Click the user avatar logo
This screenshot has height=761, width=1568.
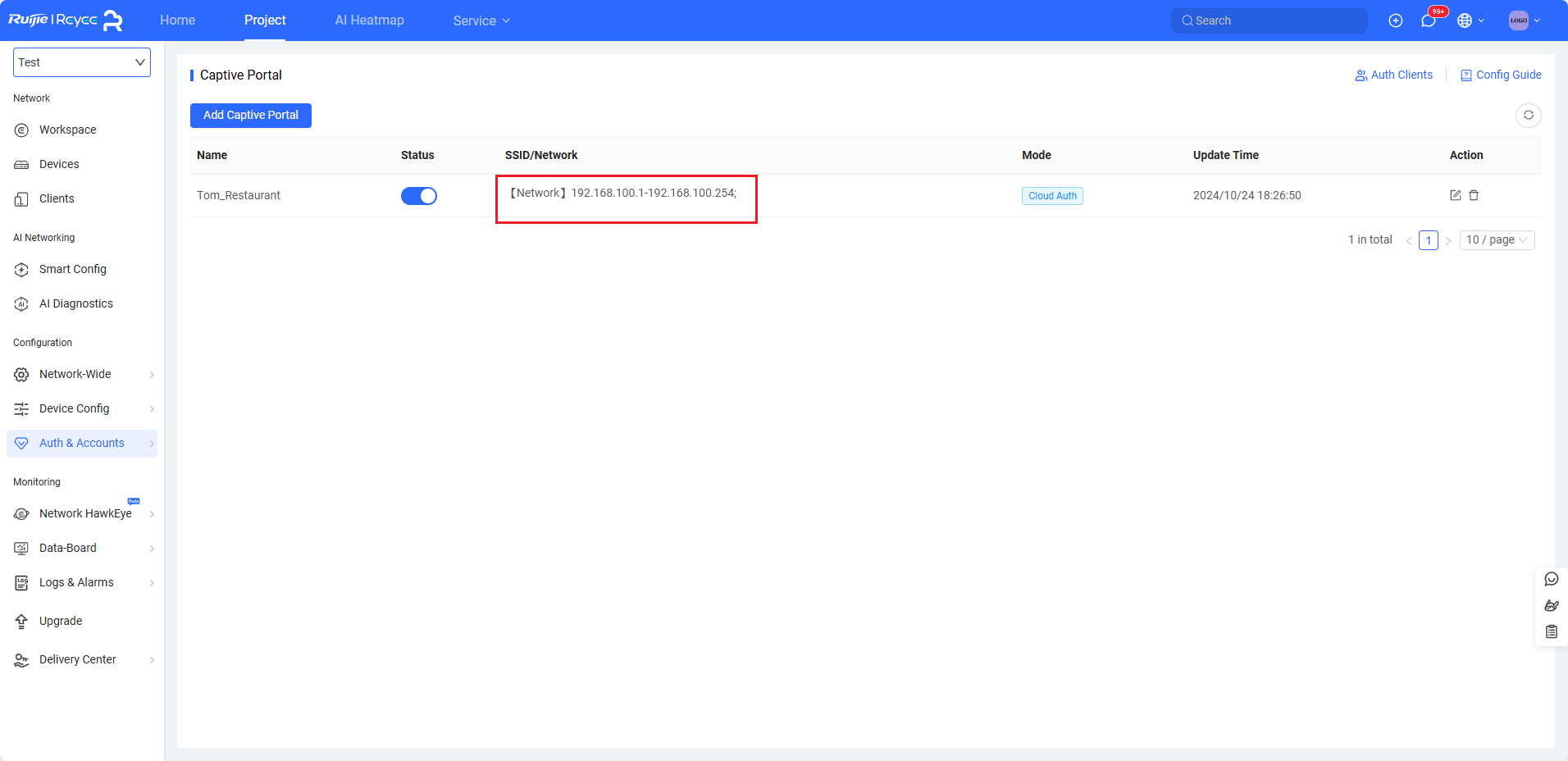(1519, 21)
